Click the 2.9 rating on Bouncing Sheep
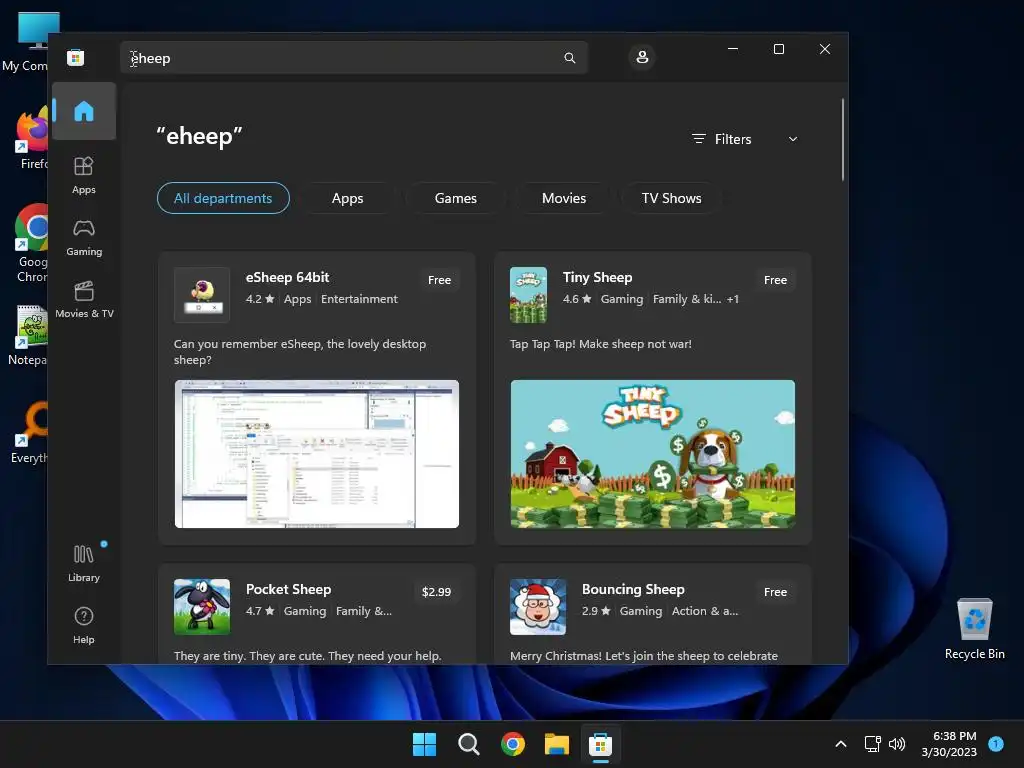 pos(596,611)
